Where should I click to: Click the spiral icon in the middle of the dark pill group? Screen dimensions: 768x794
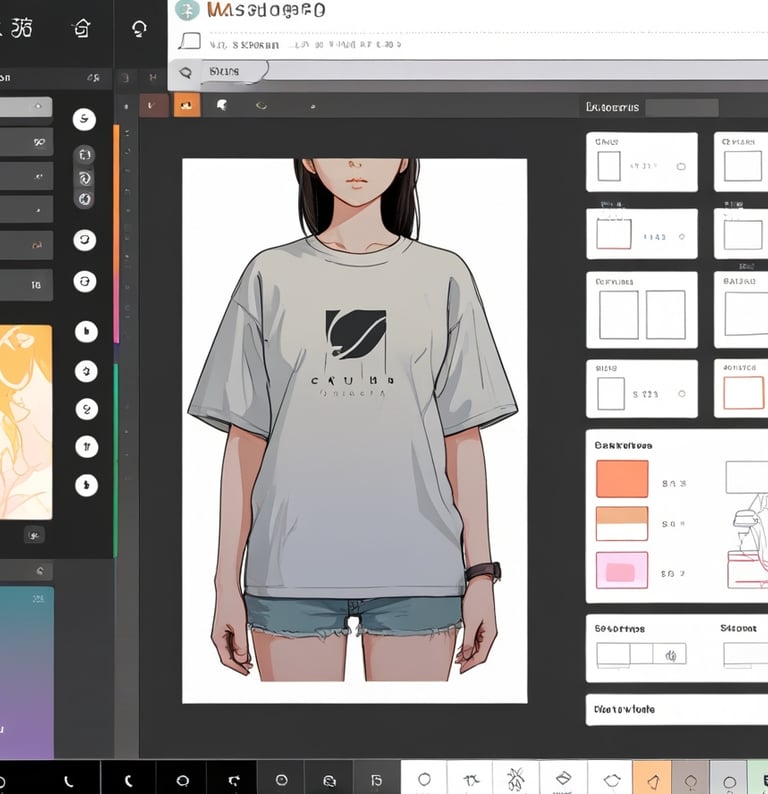coord(85,178)
